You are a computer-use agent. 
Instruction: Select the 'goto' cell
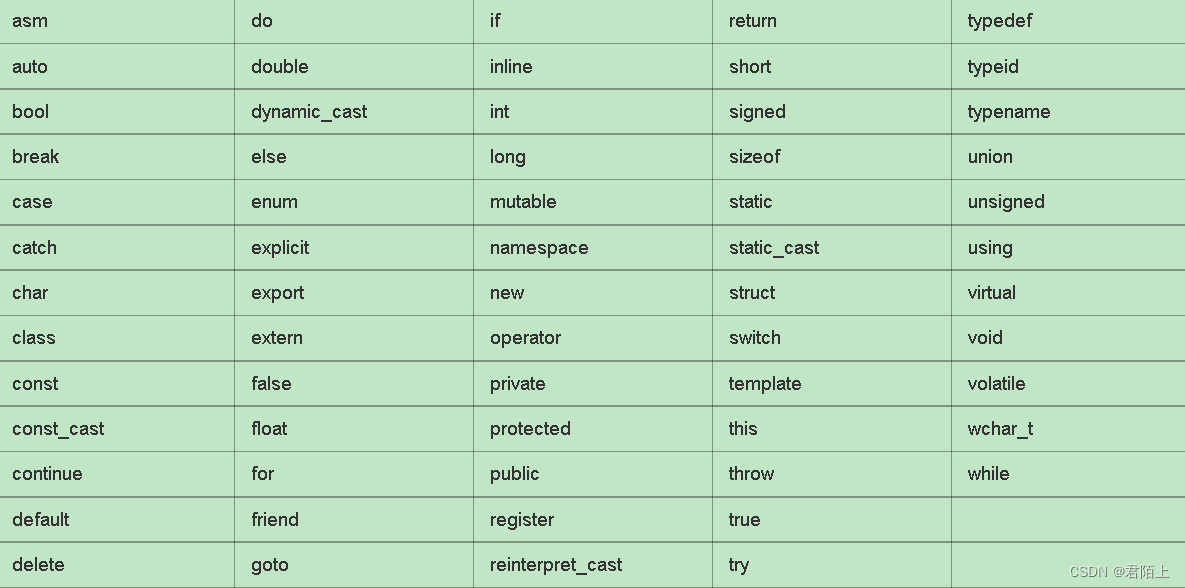pos(354,565)
